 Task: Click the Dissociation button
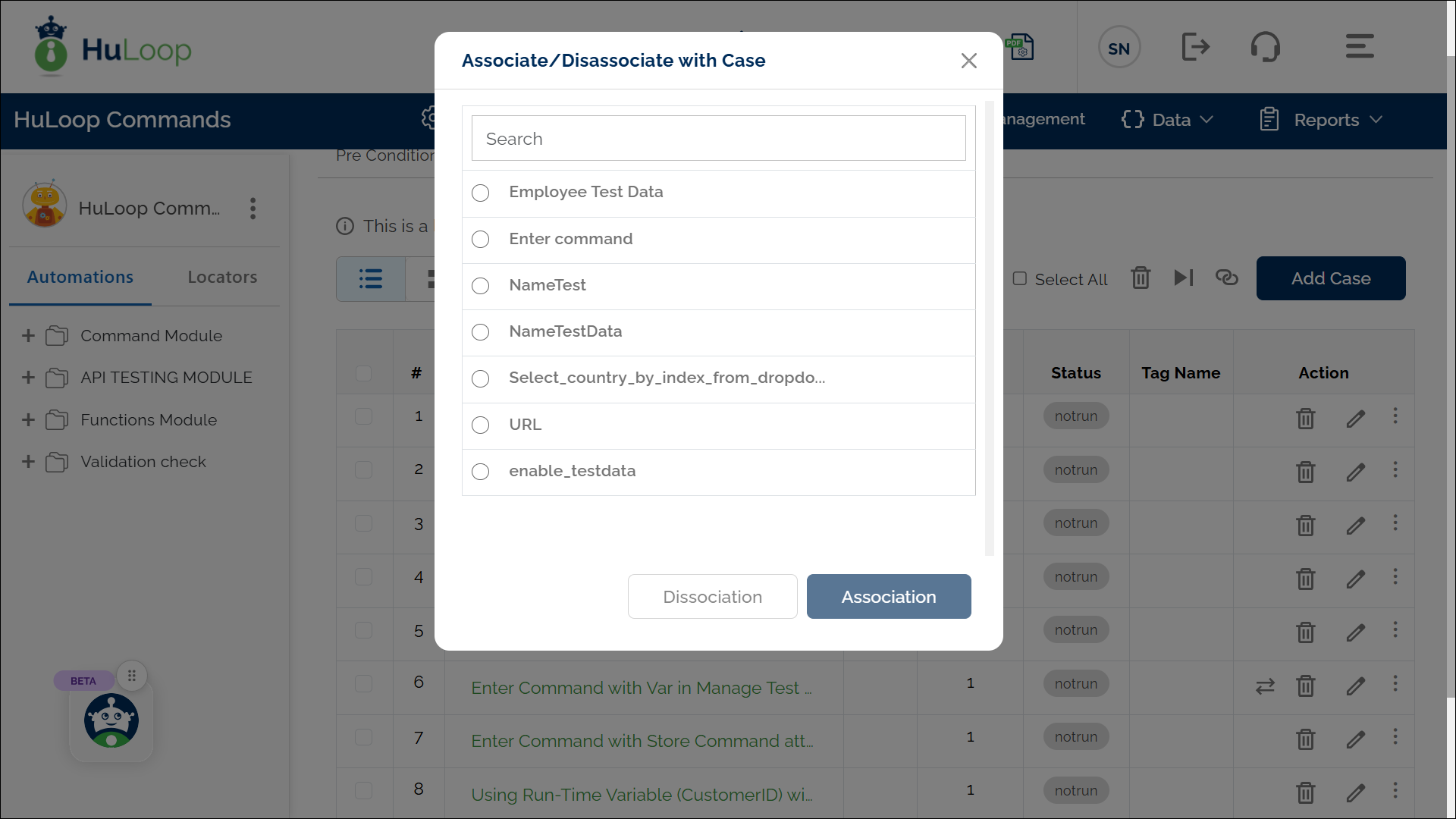[x=712, y=597]
